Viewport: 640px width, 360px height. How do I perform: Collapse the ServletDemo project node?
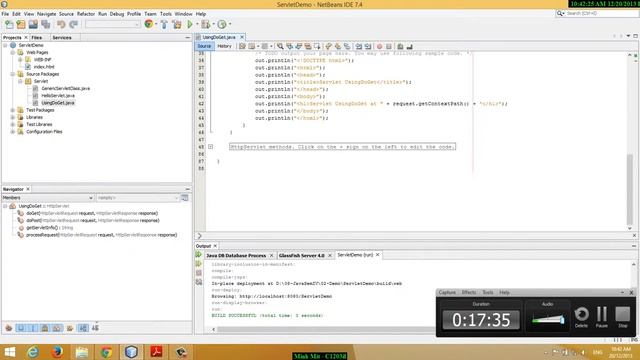5,45
